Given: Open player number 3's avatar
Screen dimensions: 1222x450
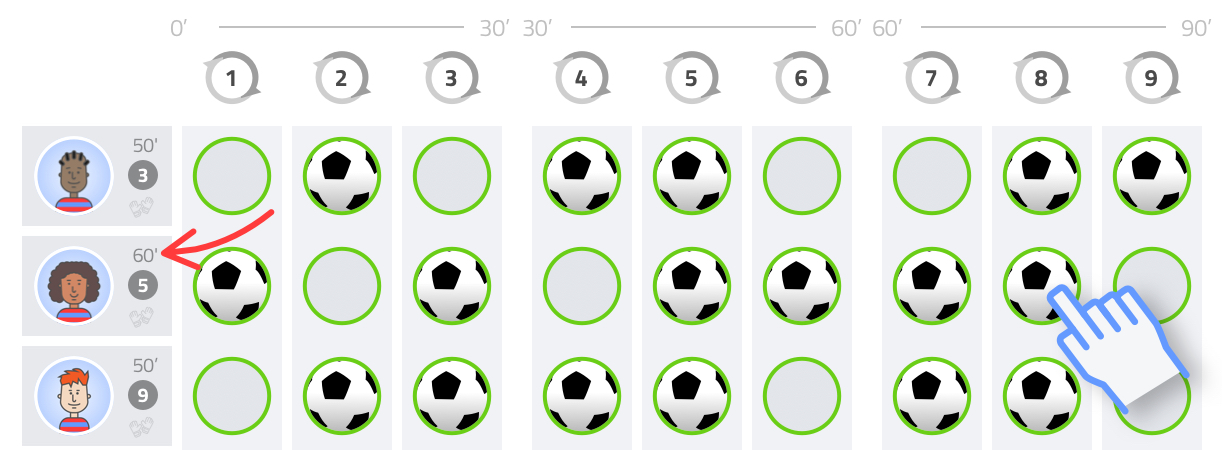Looking at the screenshot, I should tap(74, 176).
